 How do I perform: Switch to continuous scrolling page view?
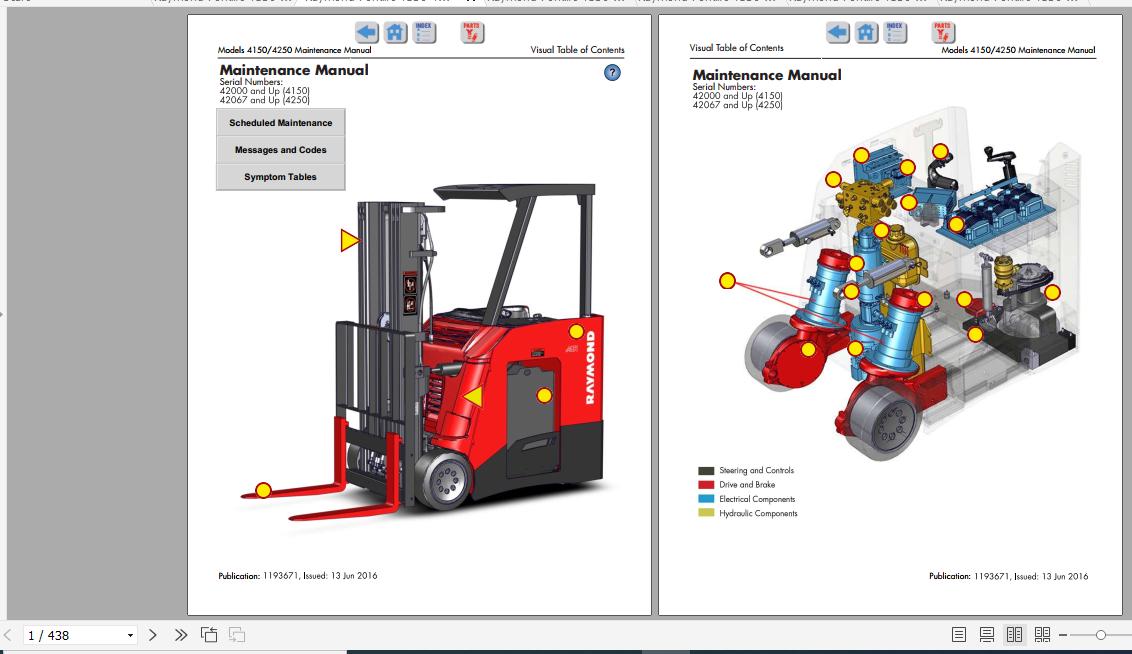(x=986, y=635)
